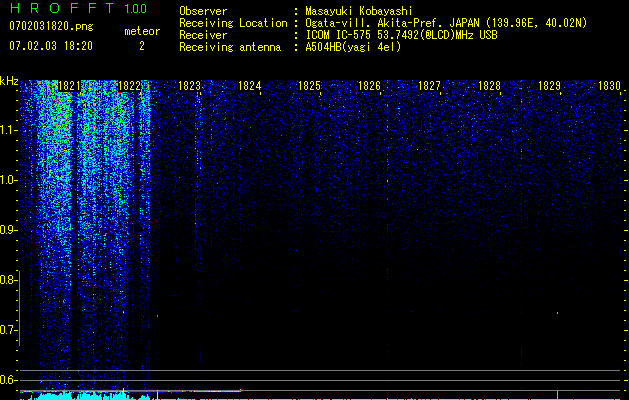Click the Ogata-vill. Akita-Pref. JAPAN location text
This screenshot has width=629, height=400.
(x=446, y=23)
